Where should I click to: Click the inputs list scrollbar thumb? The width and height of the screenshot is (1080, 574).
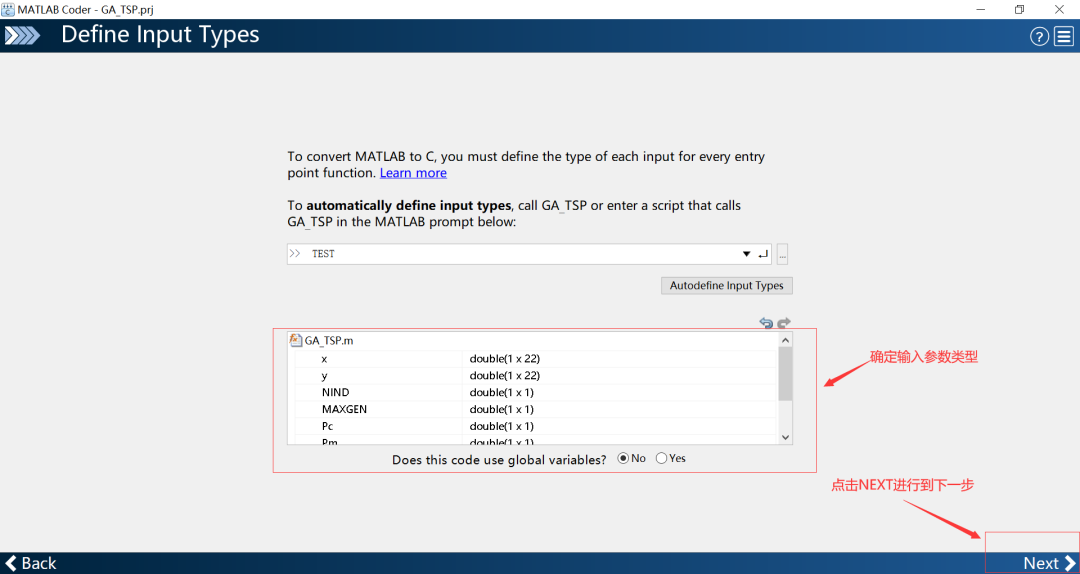786,374
